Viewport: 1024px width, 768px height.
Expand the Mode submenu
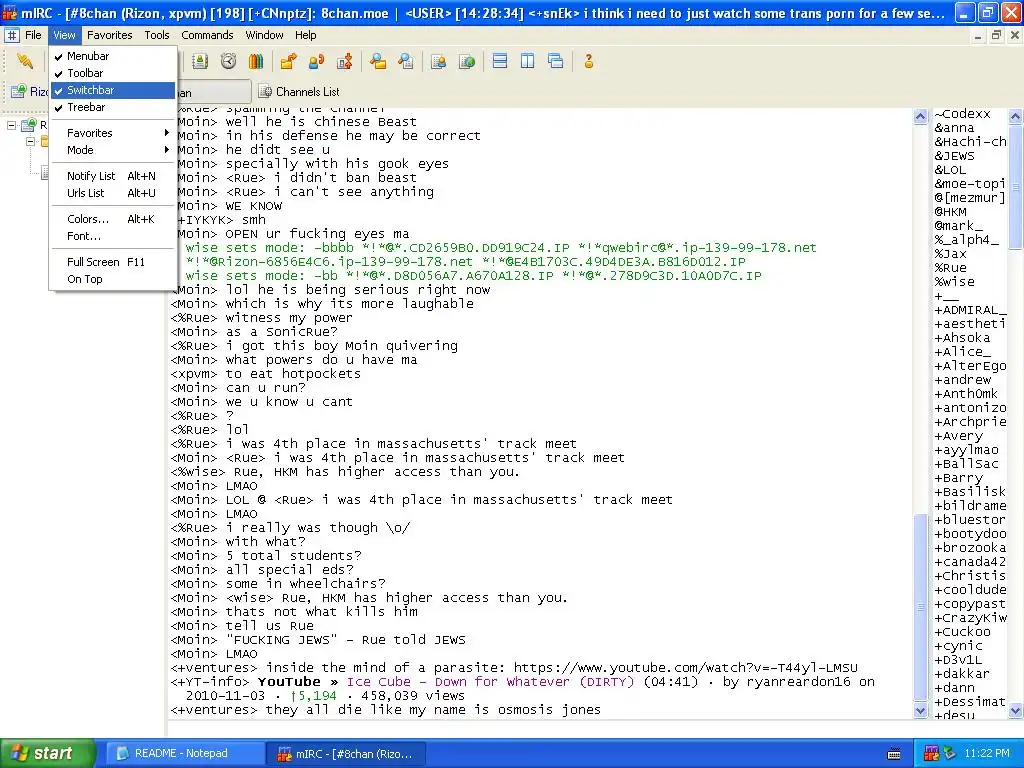pos(112,150)
